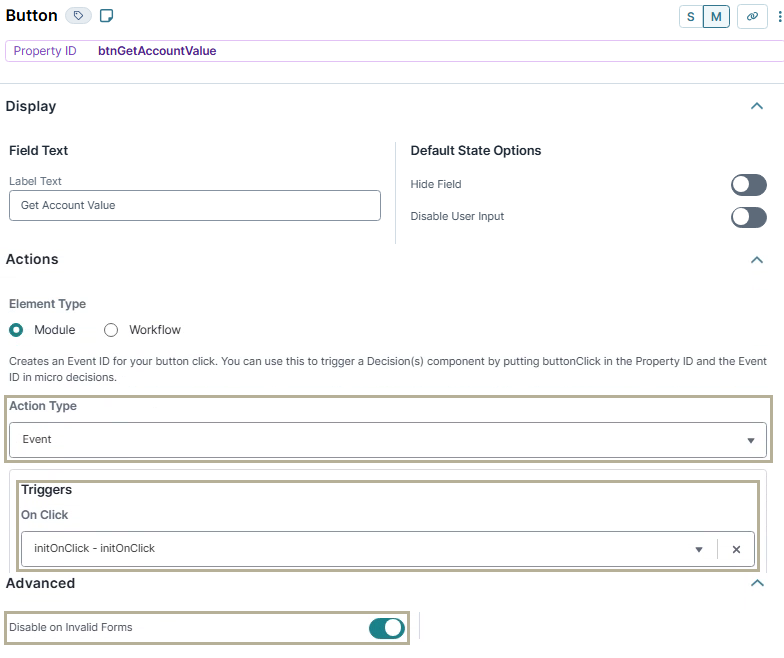Select the Module radio button
The image size is (784, 658).
pos(16,330)
